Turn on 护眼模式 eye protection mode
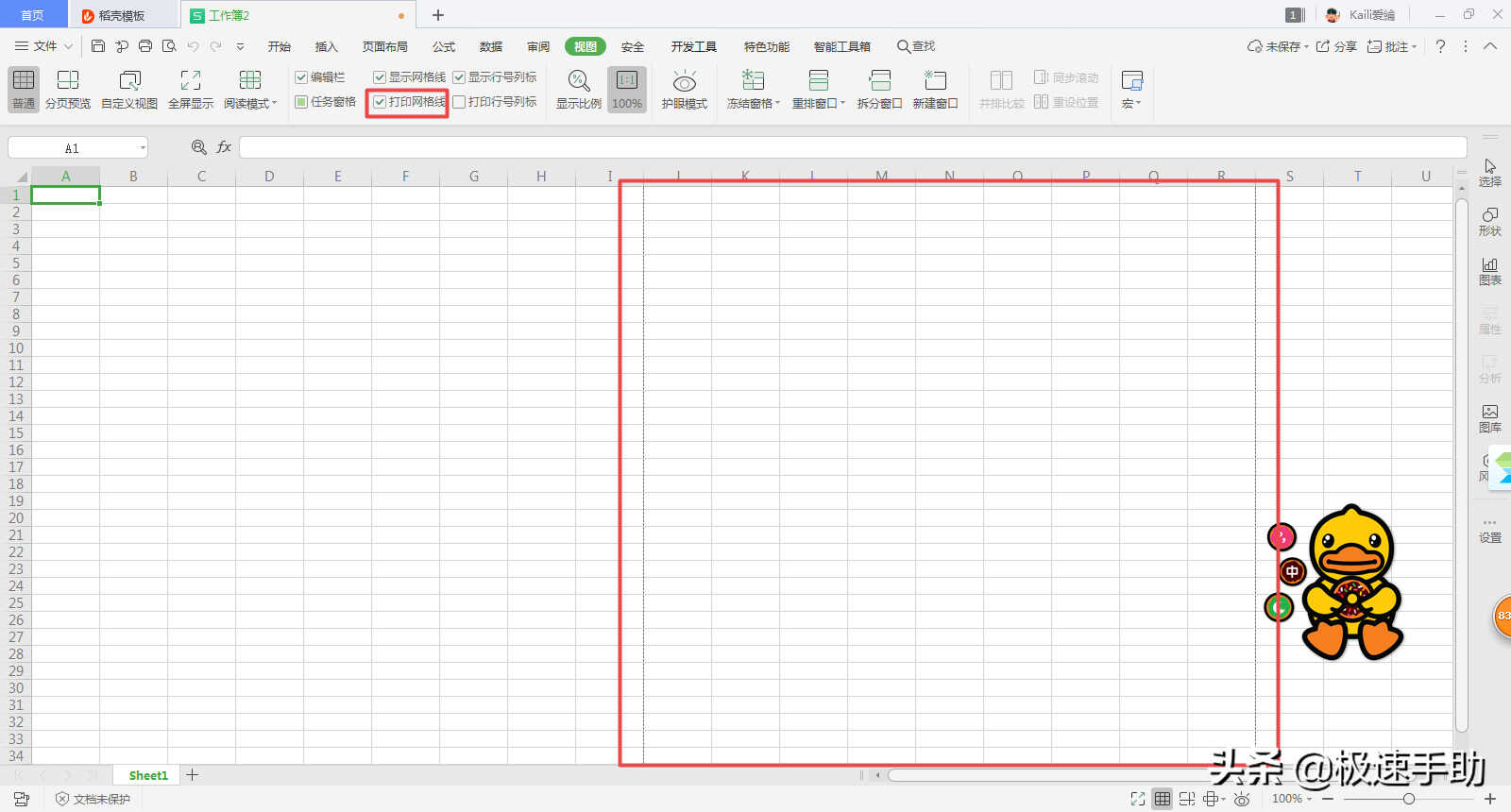This screenshot has width=1511, height=812. tap(685, 90)
